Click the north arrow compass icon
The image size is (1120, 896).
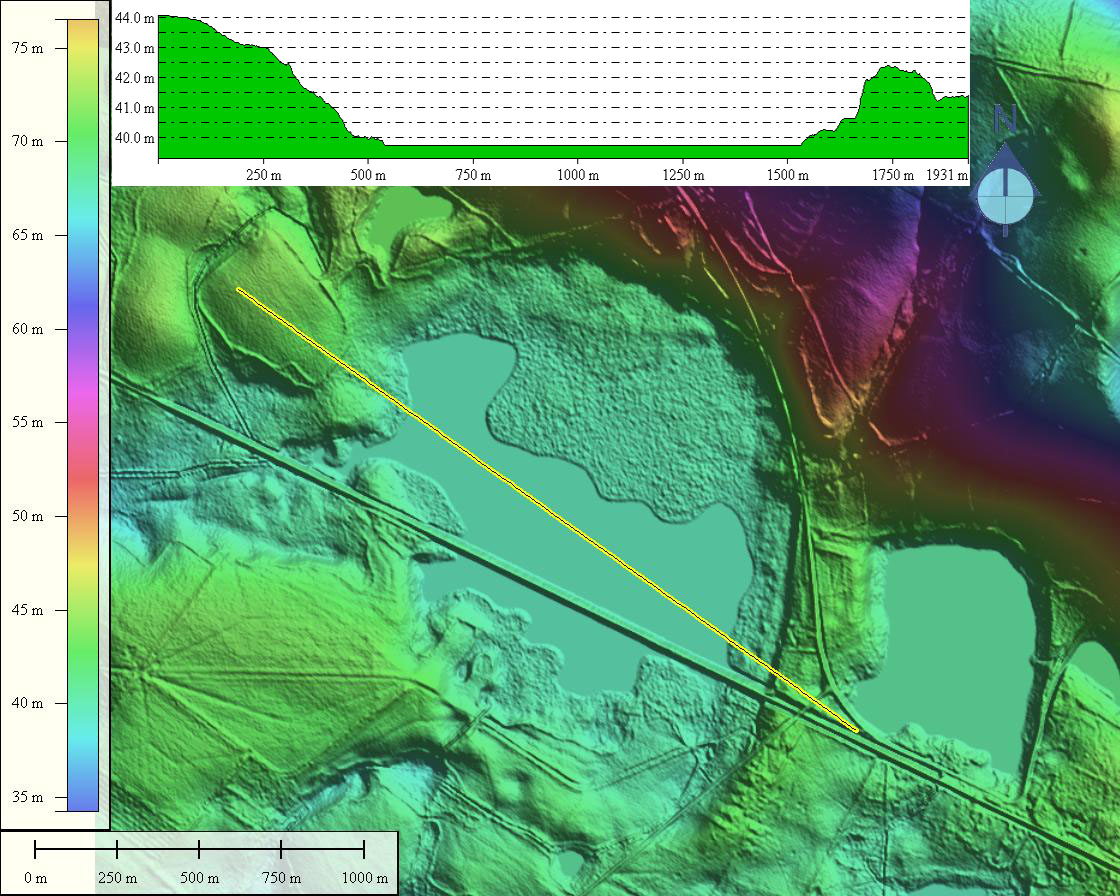tap(1005, 192)
